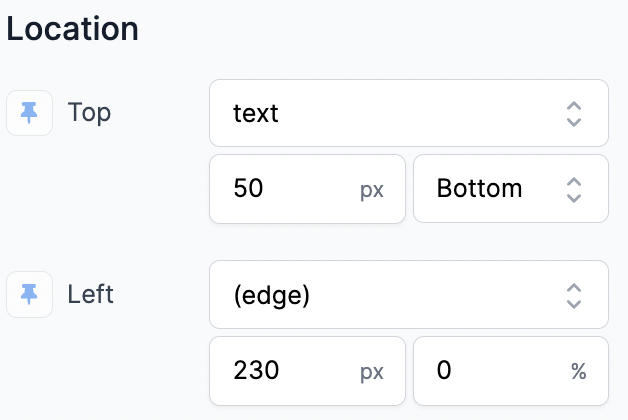
Task: Open the Top anchor dropdown showing text
Action: pos(409,113)
